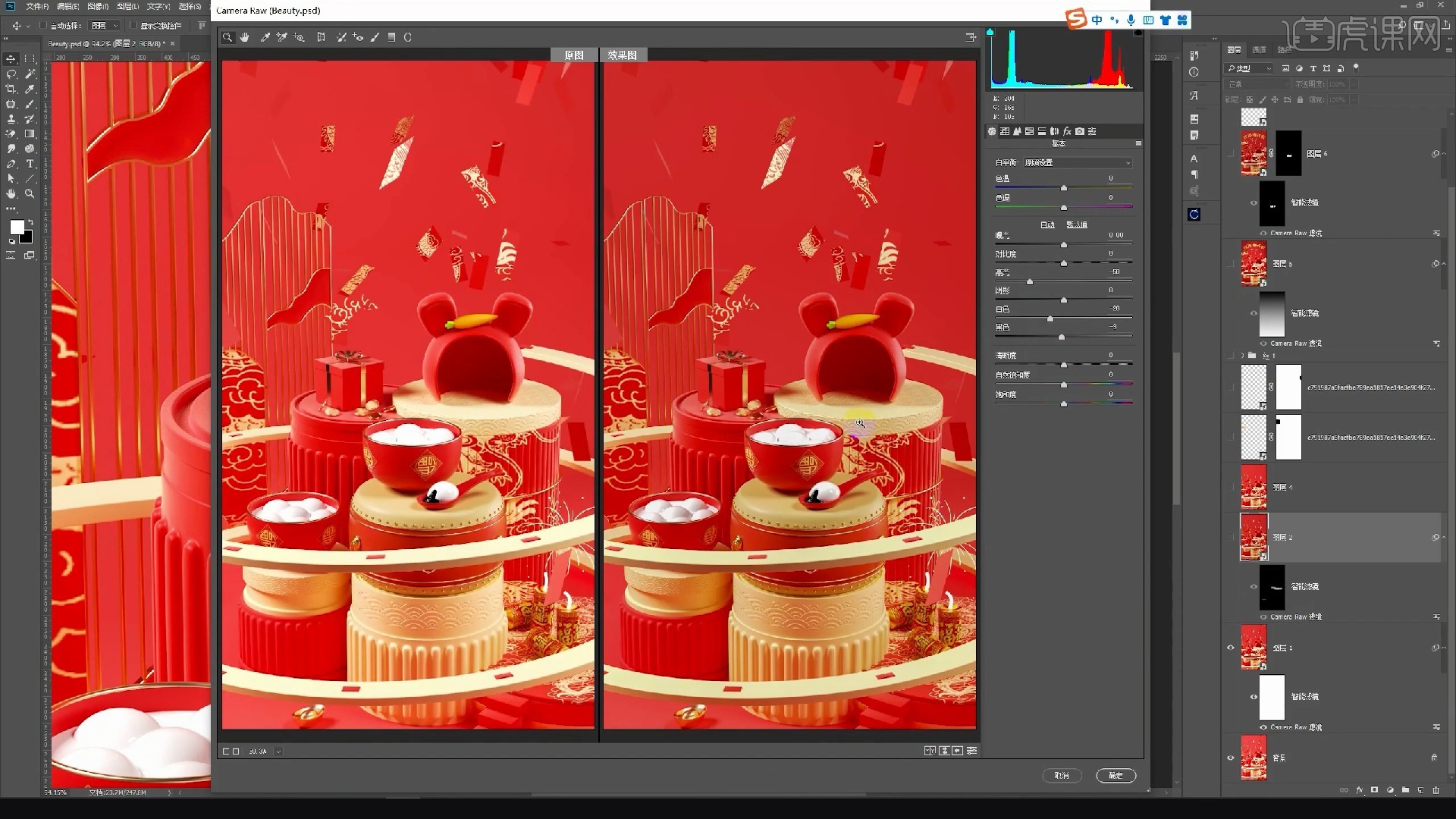Image resolution: width=1456 pixels, height=819 pixels.
Task: Click the copy current settings to before icon
Action: point(958,751)
